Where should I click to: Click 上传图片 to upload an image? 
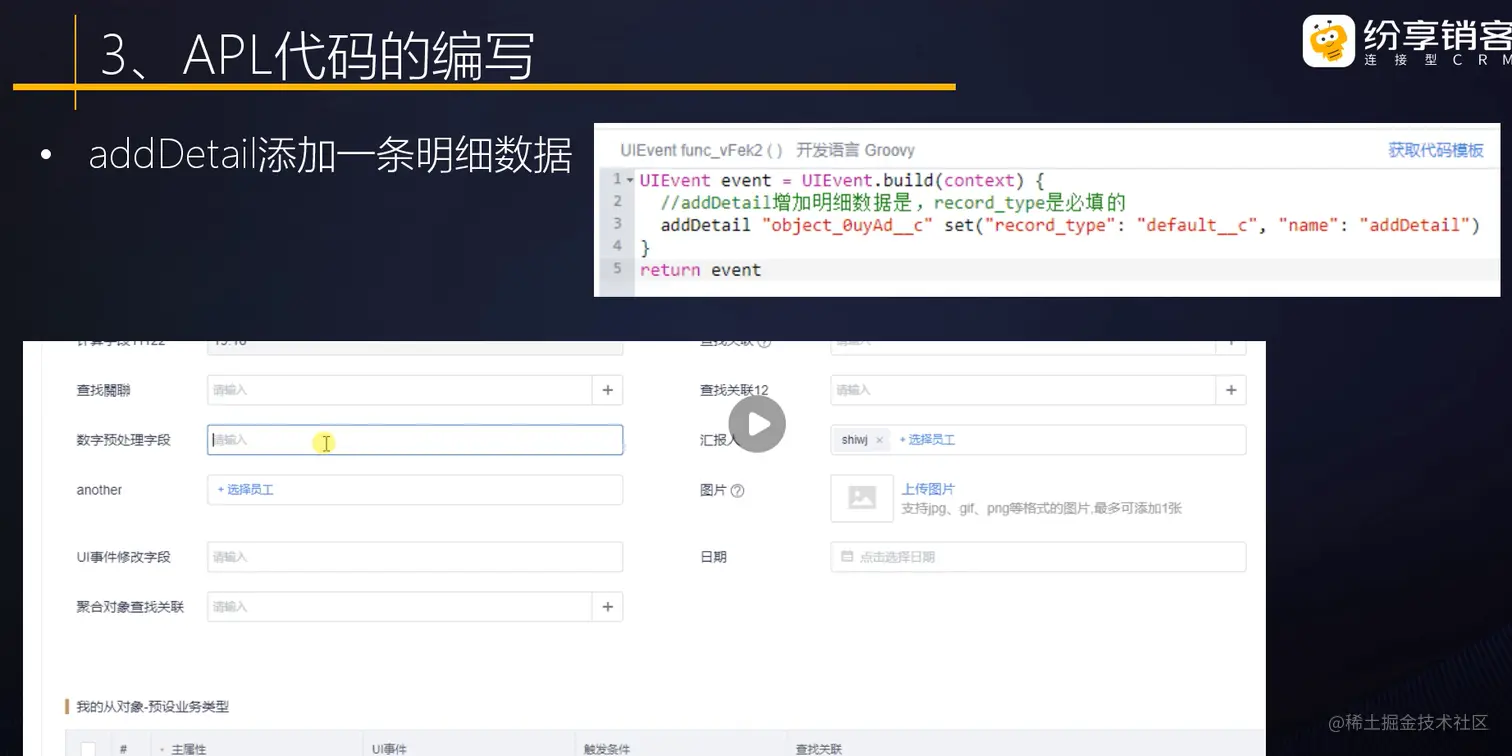click(x=928, y=489)
